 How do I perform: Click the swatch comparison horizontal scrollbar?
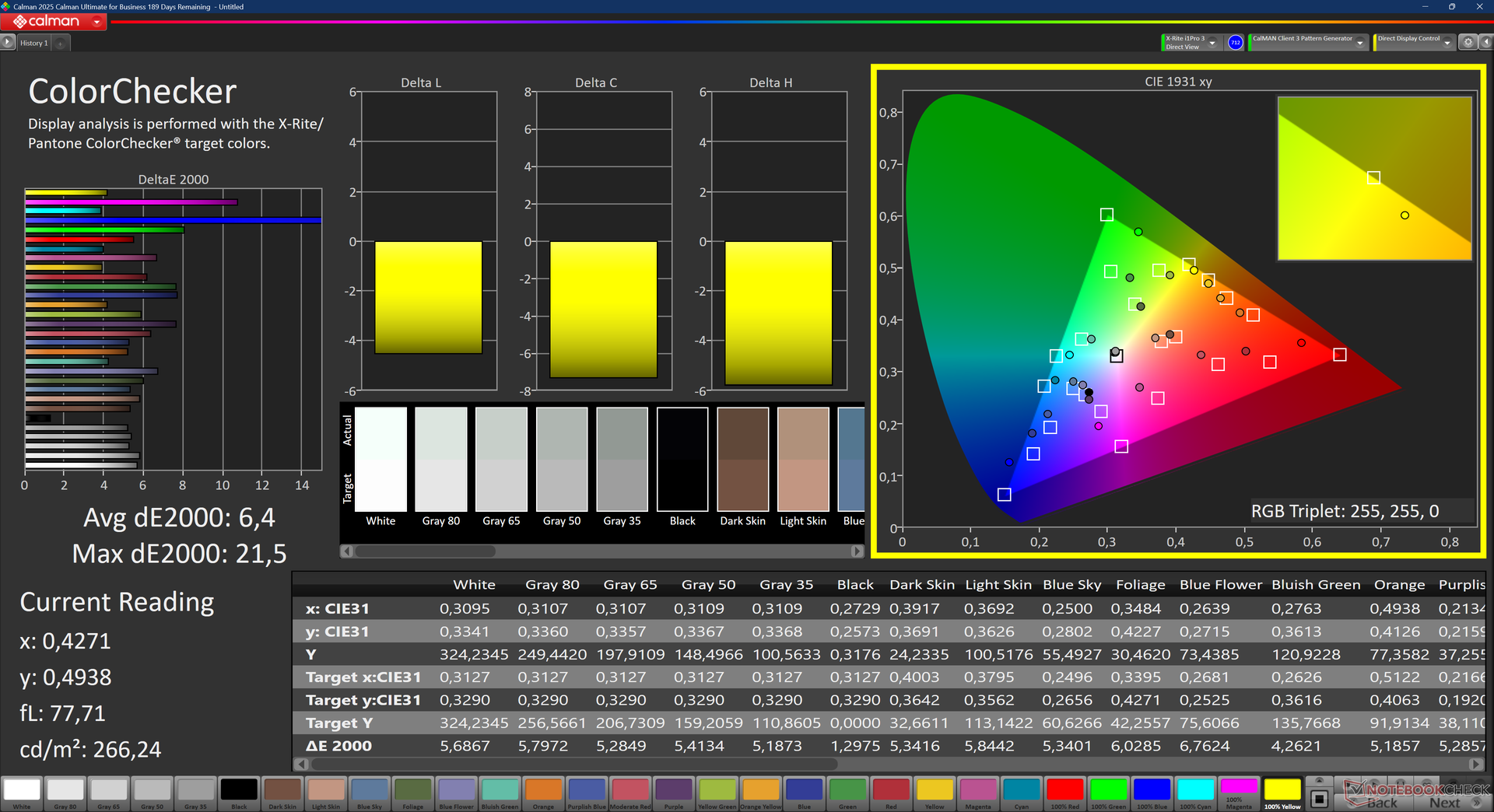click(602, 551)
